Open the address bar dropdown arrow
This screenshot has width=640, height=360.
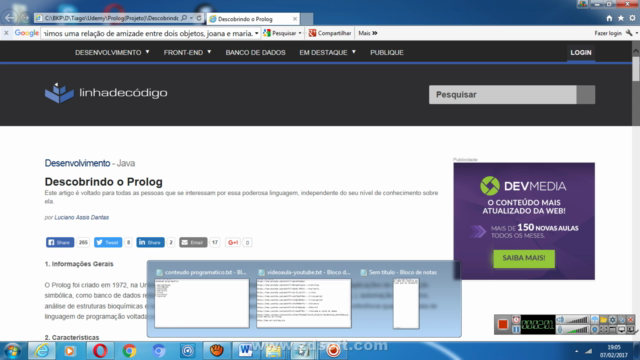click(191, 18)
